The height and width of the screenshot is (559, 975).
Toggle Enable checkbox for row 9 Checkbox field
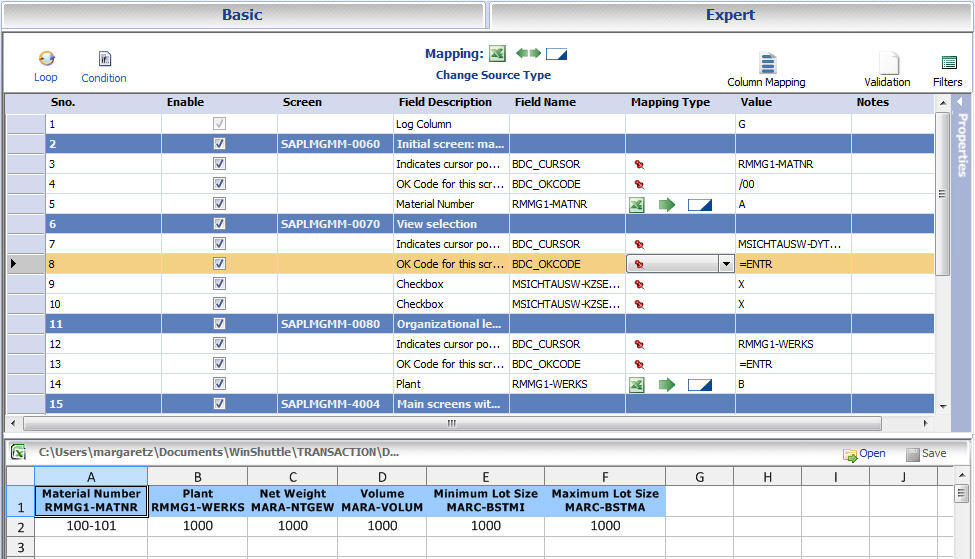point(219,284)
